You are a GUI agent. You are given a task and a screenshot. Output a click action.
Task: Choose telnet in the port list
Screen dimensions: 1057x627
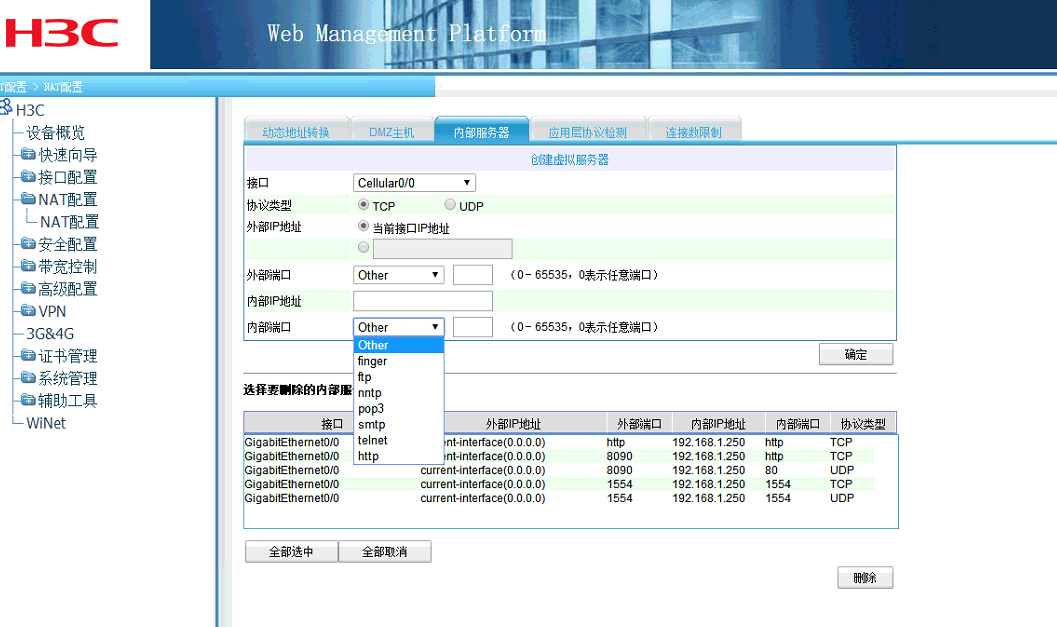tap(398, 440)
